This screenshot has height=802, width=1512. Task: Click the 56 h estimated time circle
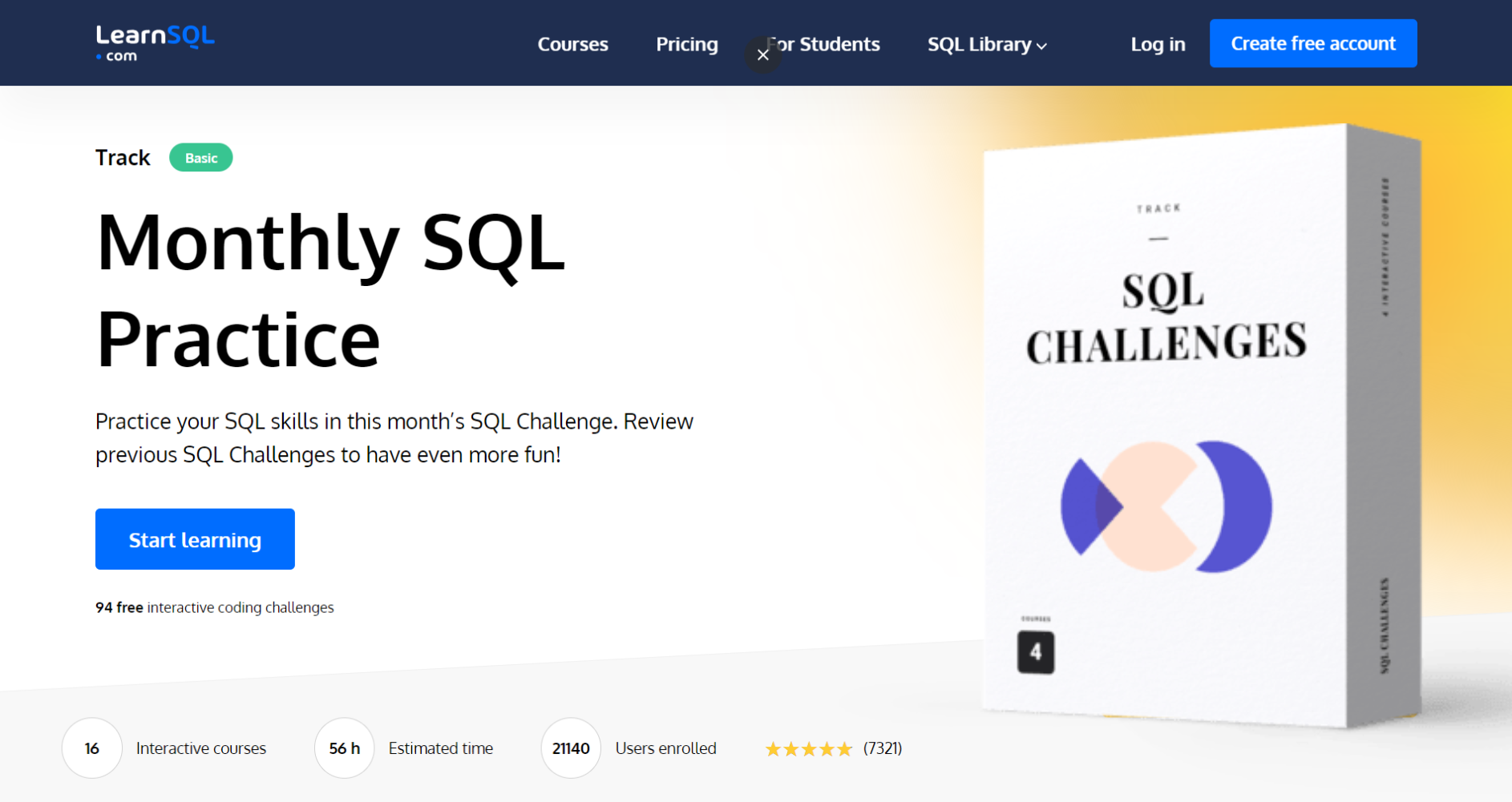click(345, 748)
